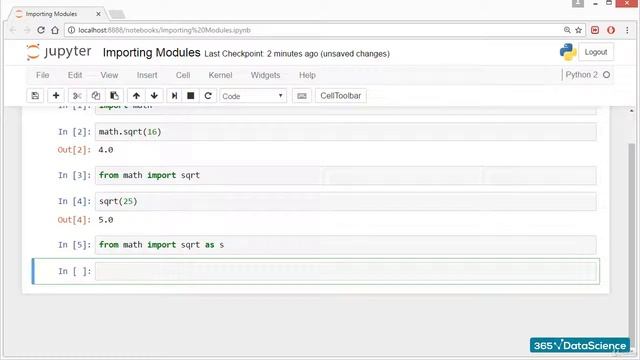The width and height of the screenshot is (640, 360).
Task: Insert cell below with the plus icon
Action: click(x=56, y=96)
